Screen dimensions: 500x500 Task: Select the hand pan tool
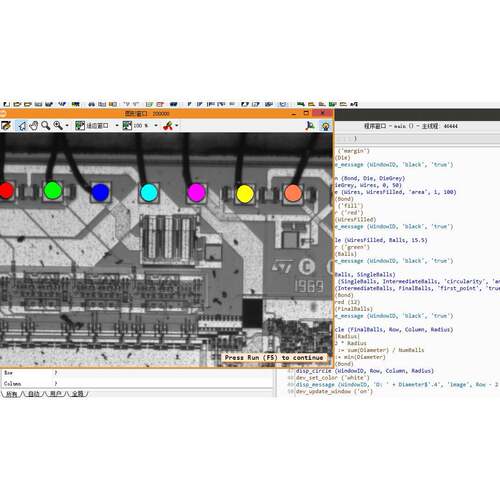pos(34,126)
